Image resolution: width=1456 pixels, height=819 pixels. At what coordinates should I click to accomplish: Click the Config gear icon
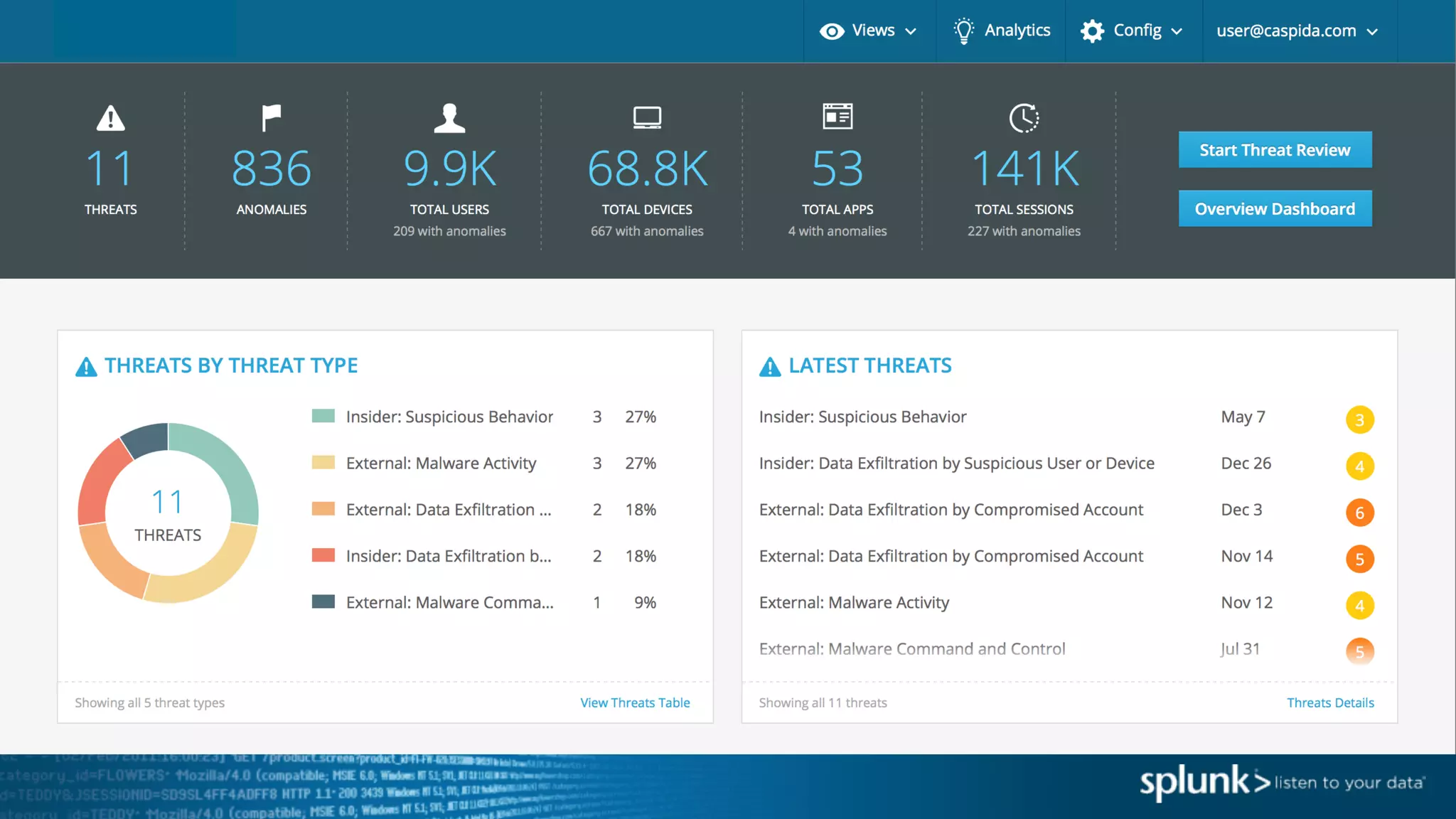1092,31
